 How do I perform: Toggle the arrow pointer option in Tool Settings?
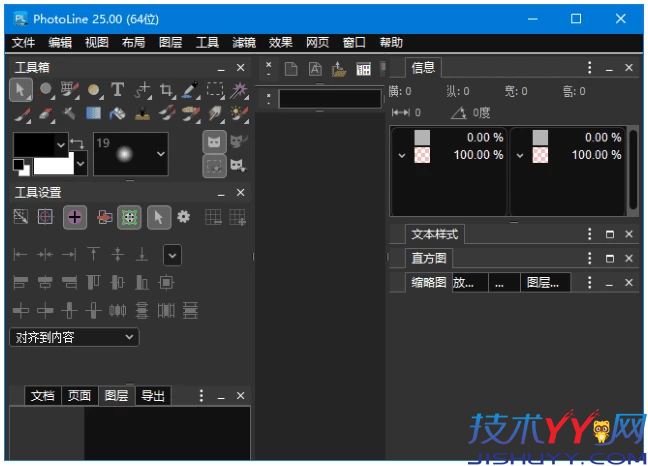(159, 217)
